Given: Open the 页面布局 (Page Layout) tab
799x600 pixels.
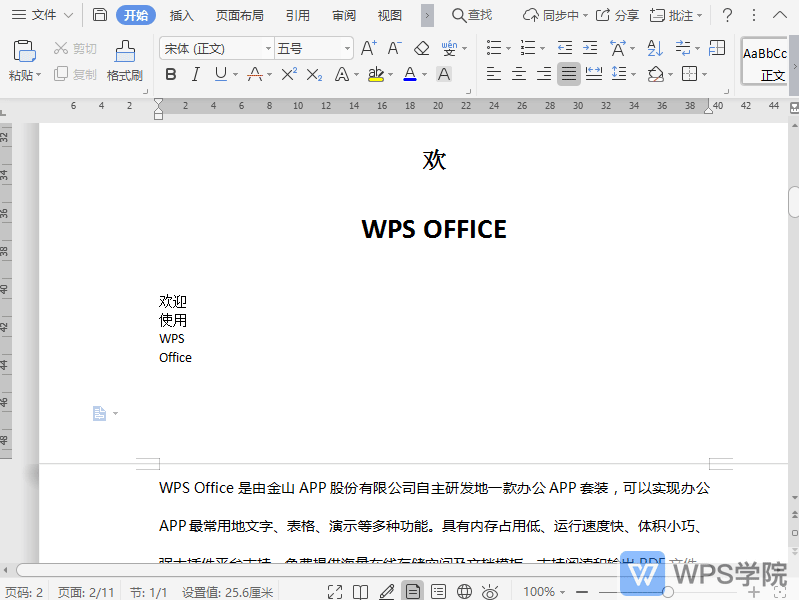Looking at the screenshot, I should [x=240, y=15].
